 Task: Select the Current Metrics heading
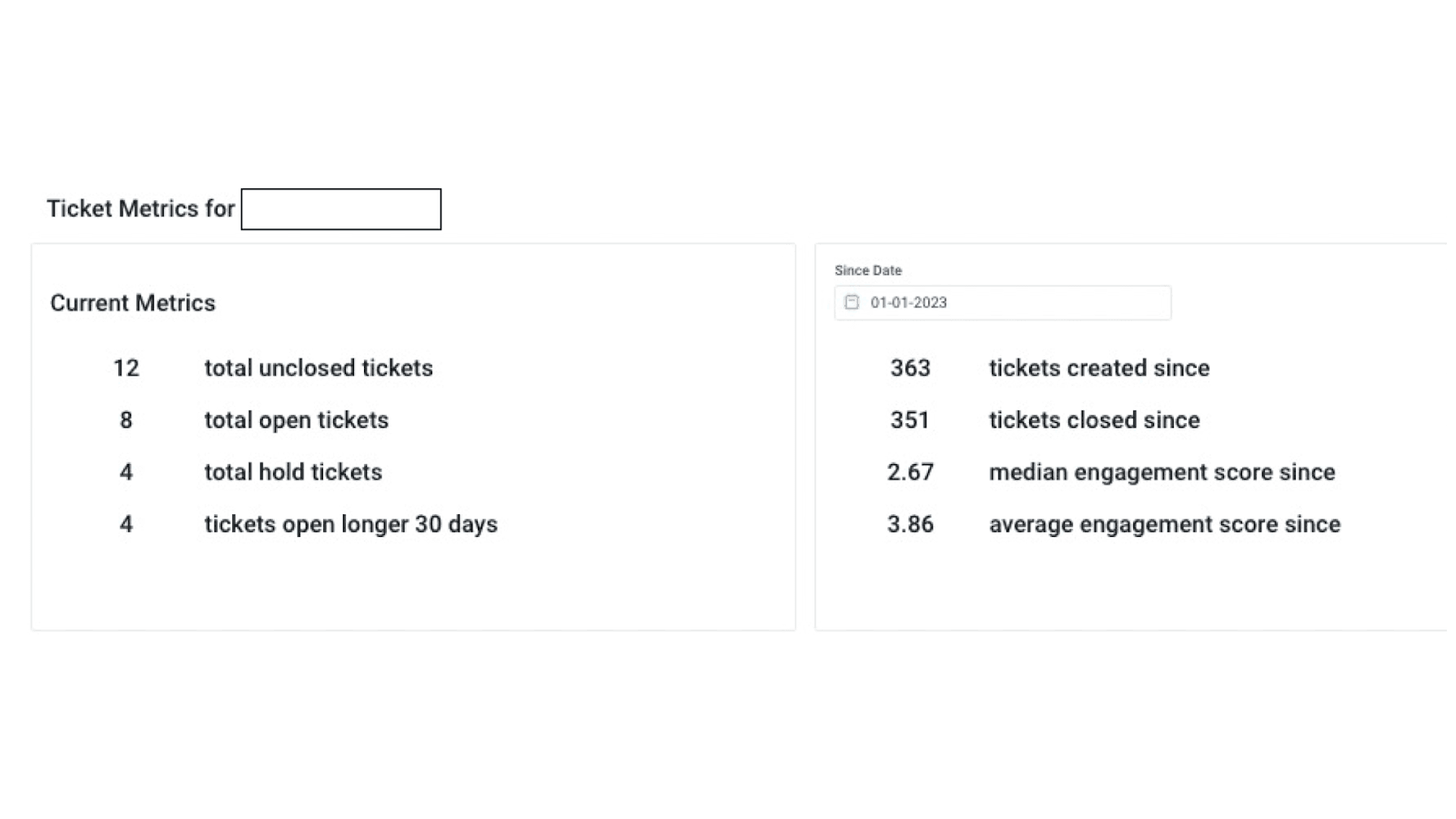tap(133, 303)
